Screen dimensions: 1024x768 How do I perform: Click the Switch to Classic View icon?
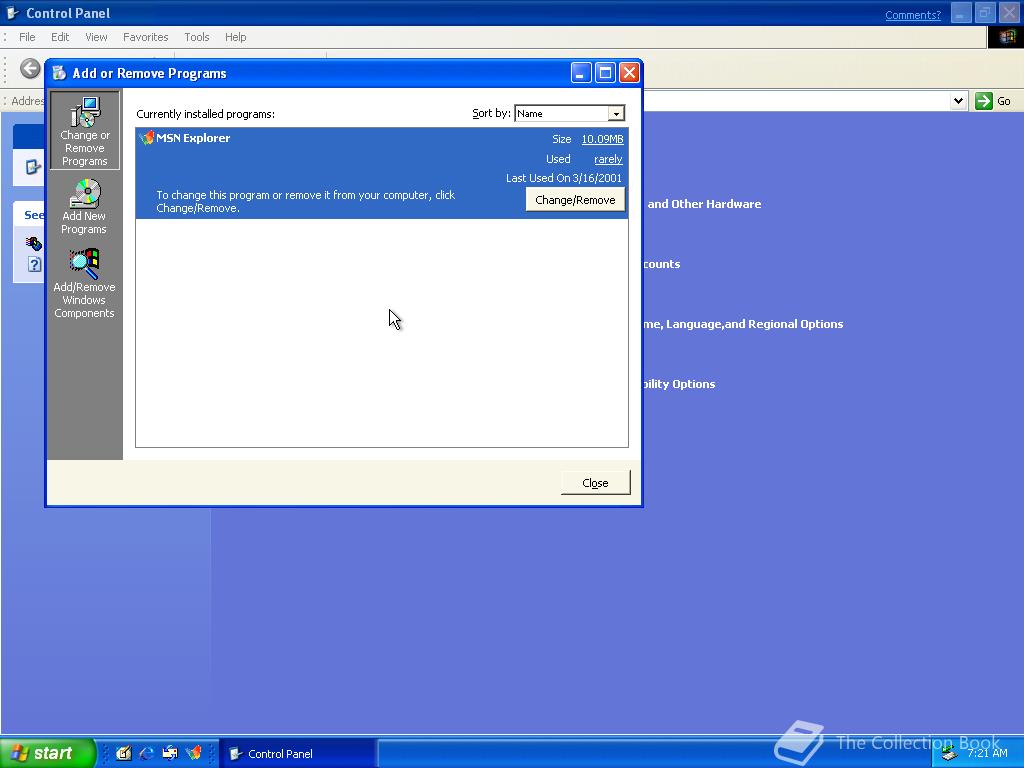coord(33,167)
